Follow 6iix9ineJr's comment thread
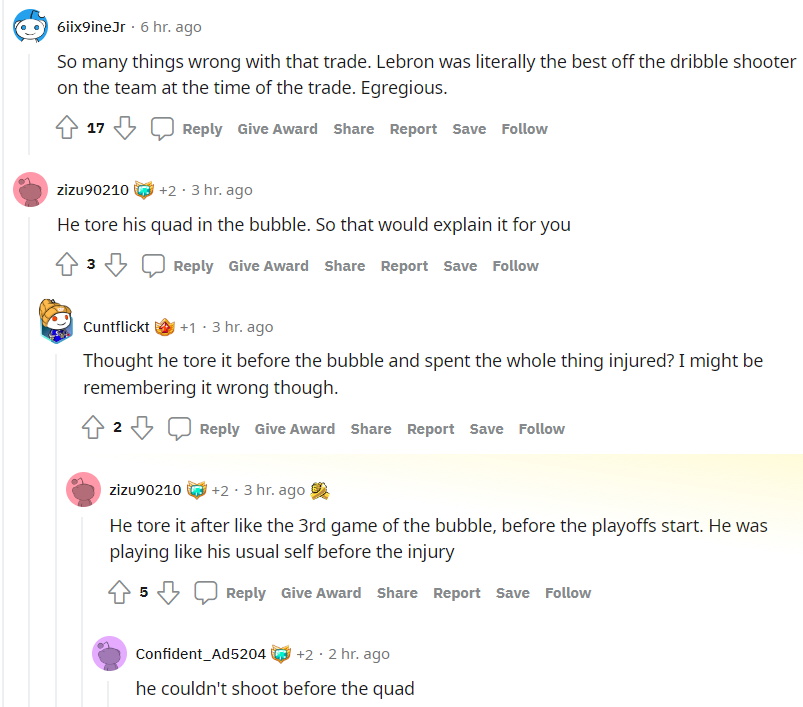Image resolution: width=803 pixels, height=707 pixels. click(524, 129)
